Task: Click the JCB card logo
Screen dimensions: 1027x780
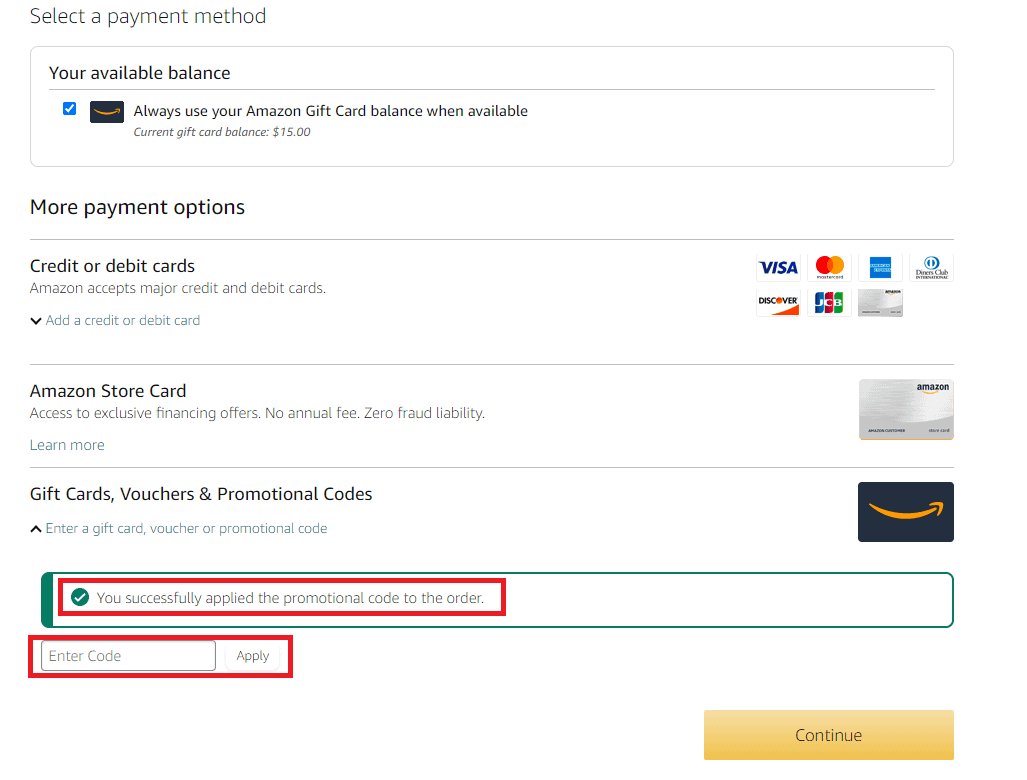Action: tap(829, 303)
